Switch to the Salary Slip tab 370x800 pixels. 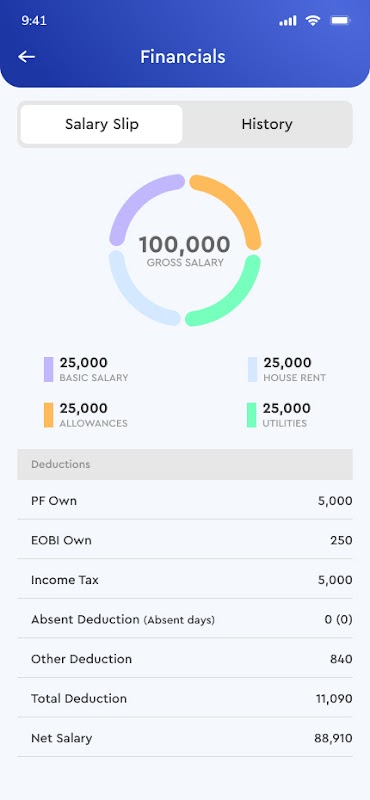click(102, 124)
